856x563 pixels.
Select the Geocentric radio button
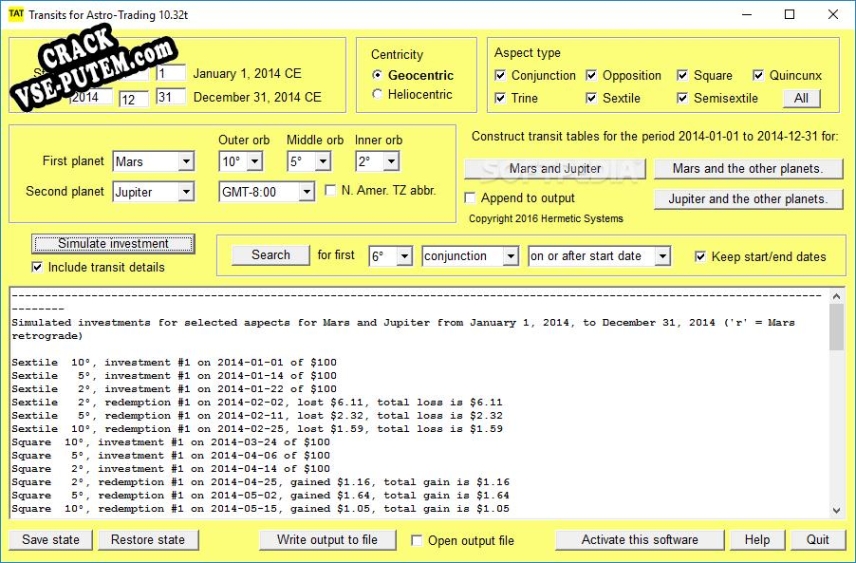coord(377,75)
